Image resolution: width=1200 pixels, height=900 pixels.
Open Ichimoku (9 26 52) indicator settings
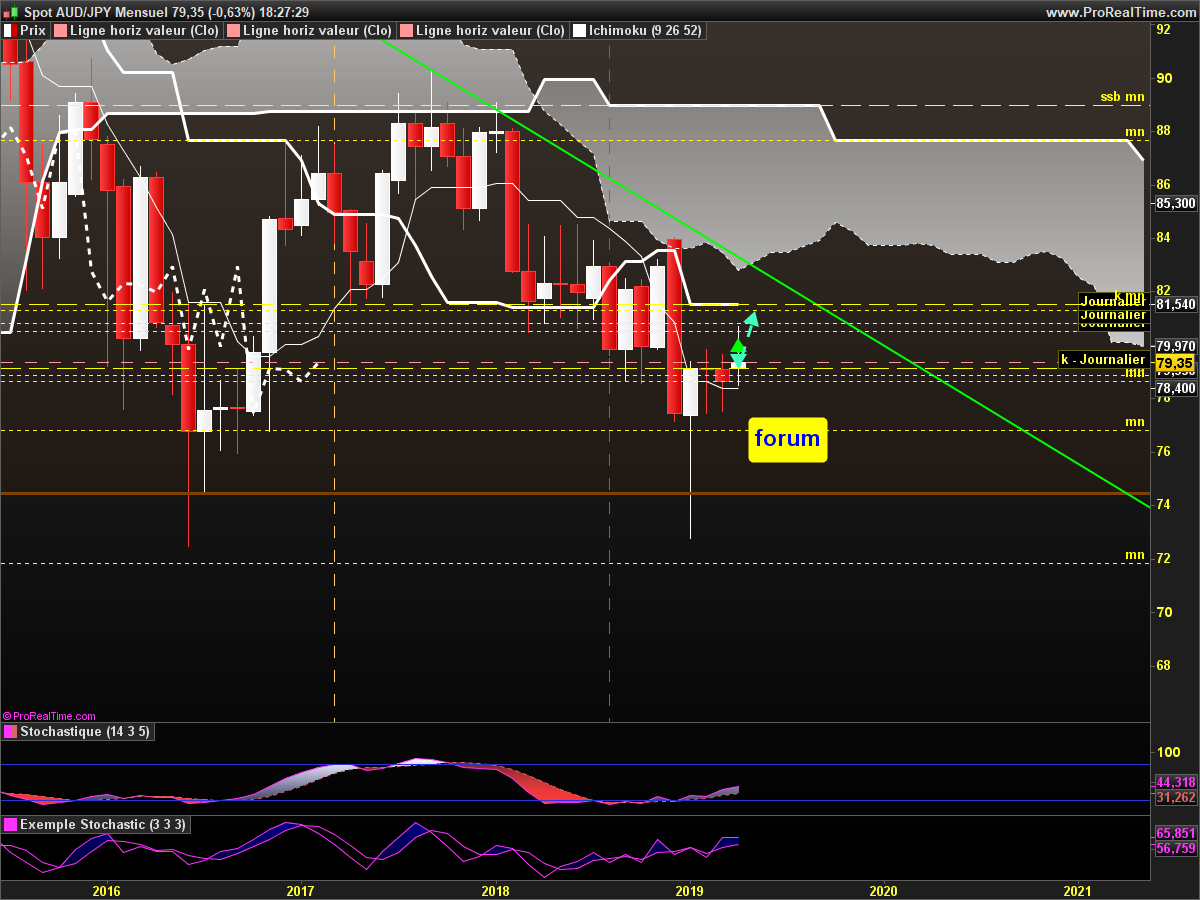(645, 31)
